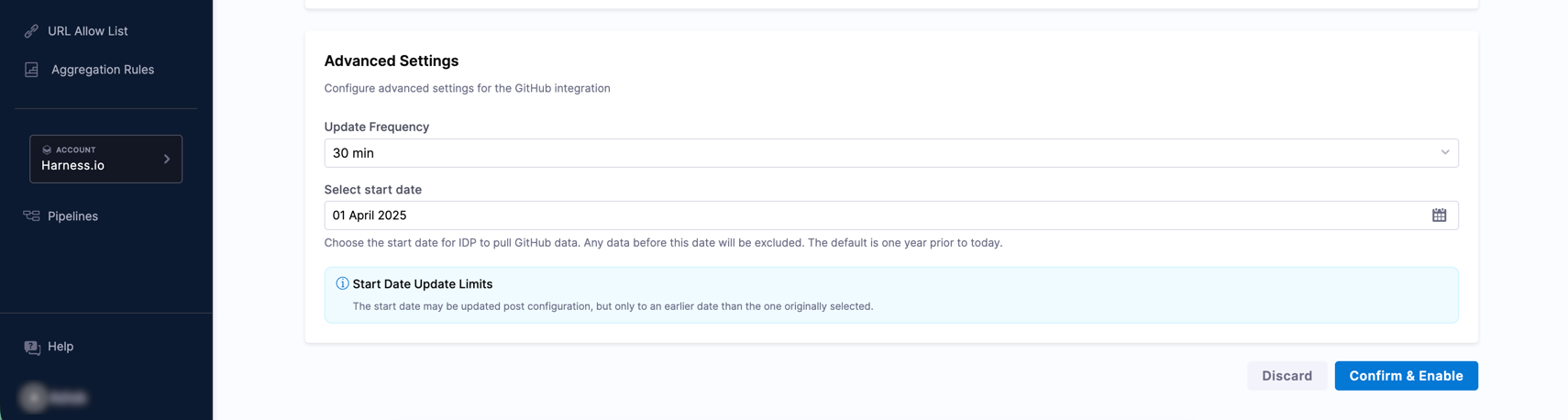Click the info icon beside Start Date Update Limits
The image size is (1568, 420).
point(342,284)
